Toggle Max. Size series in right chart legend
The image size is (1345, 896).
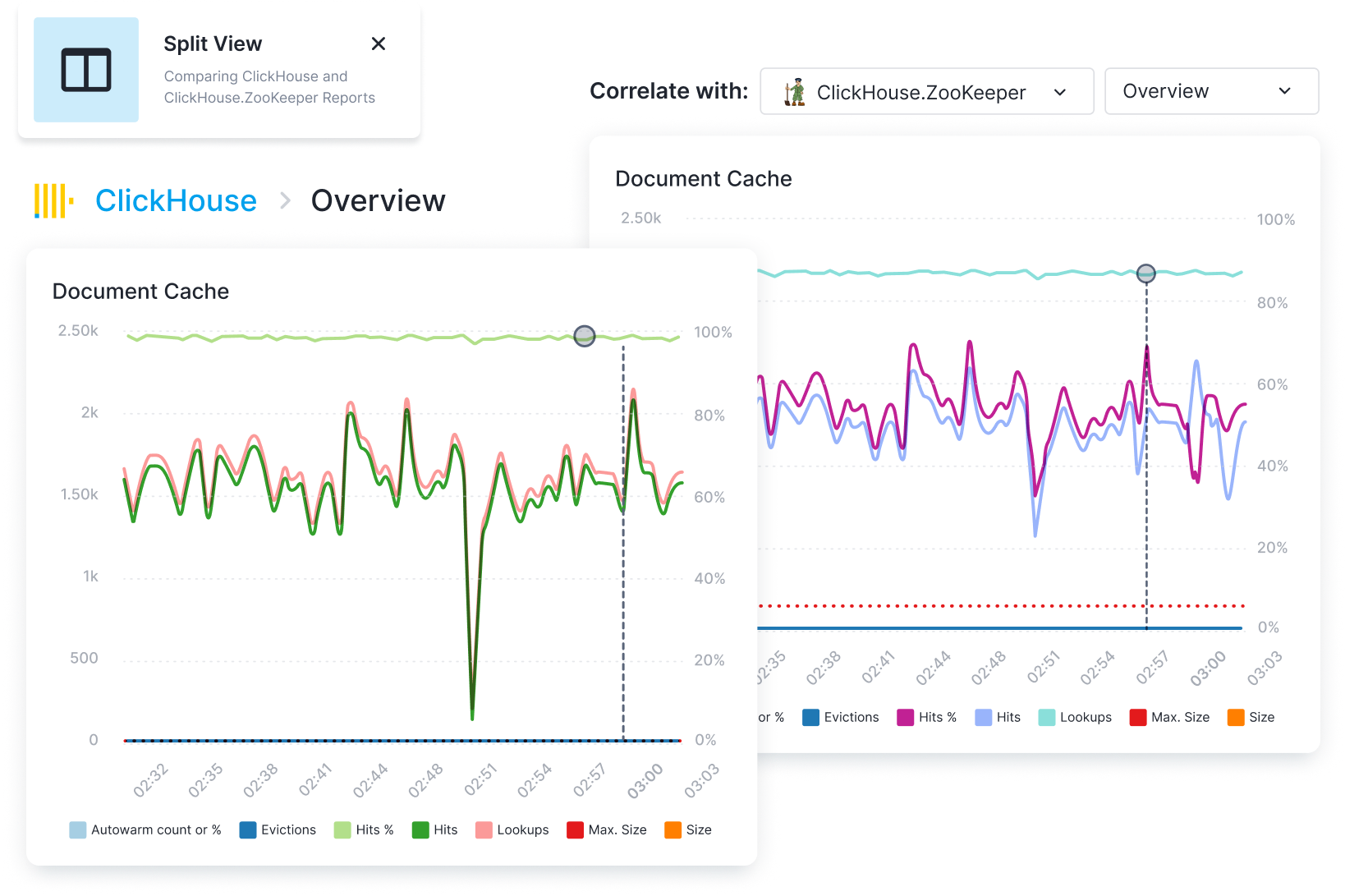click(1170, 717)
